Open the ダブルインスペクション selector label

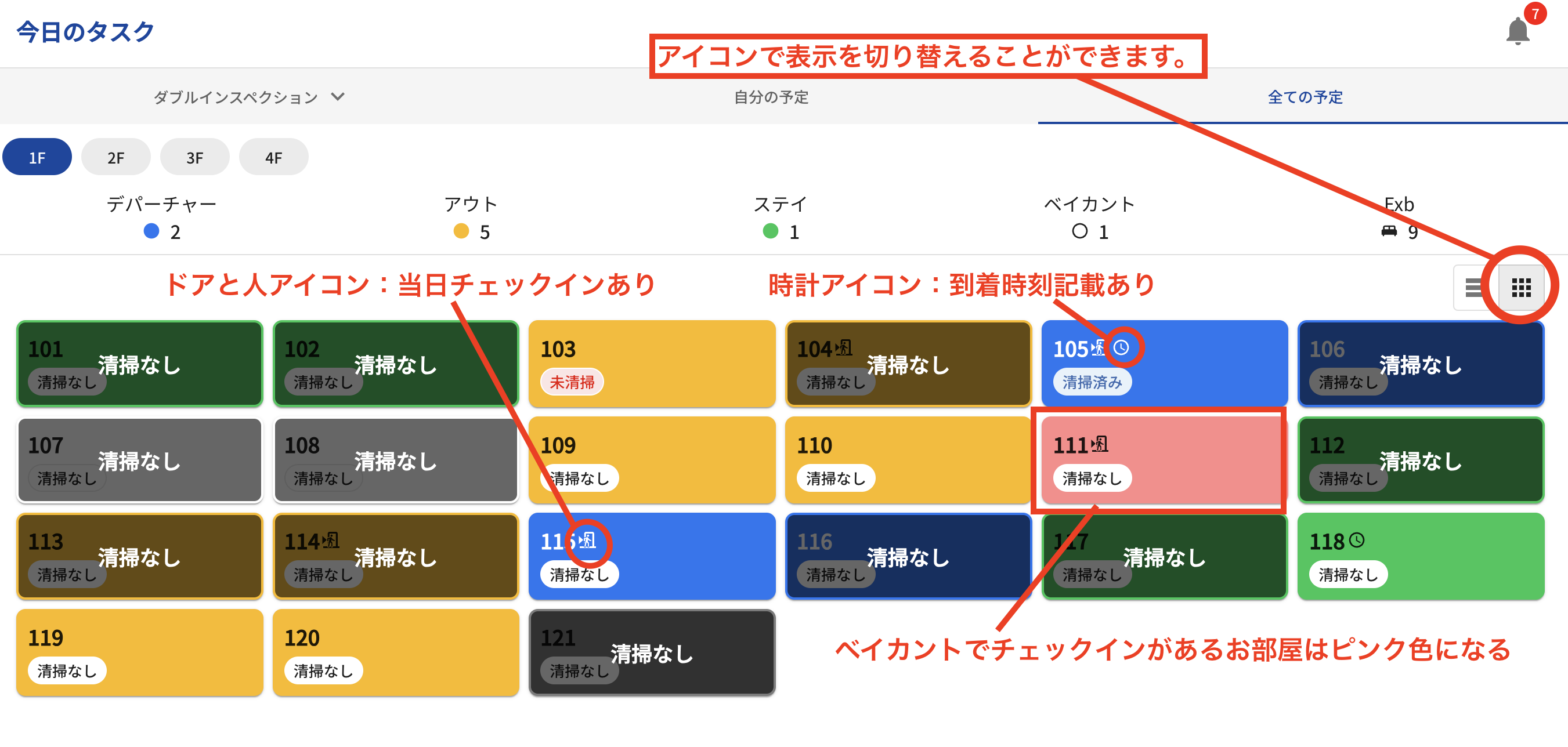(x=236, y=97)
